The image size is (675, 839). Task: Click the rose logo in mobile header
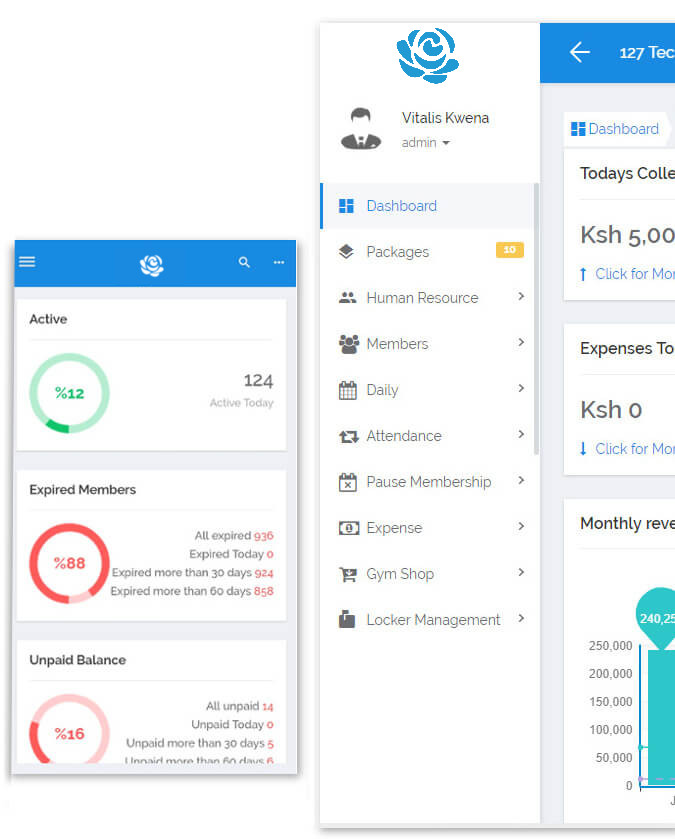(x=151, y=265)
